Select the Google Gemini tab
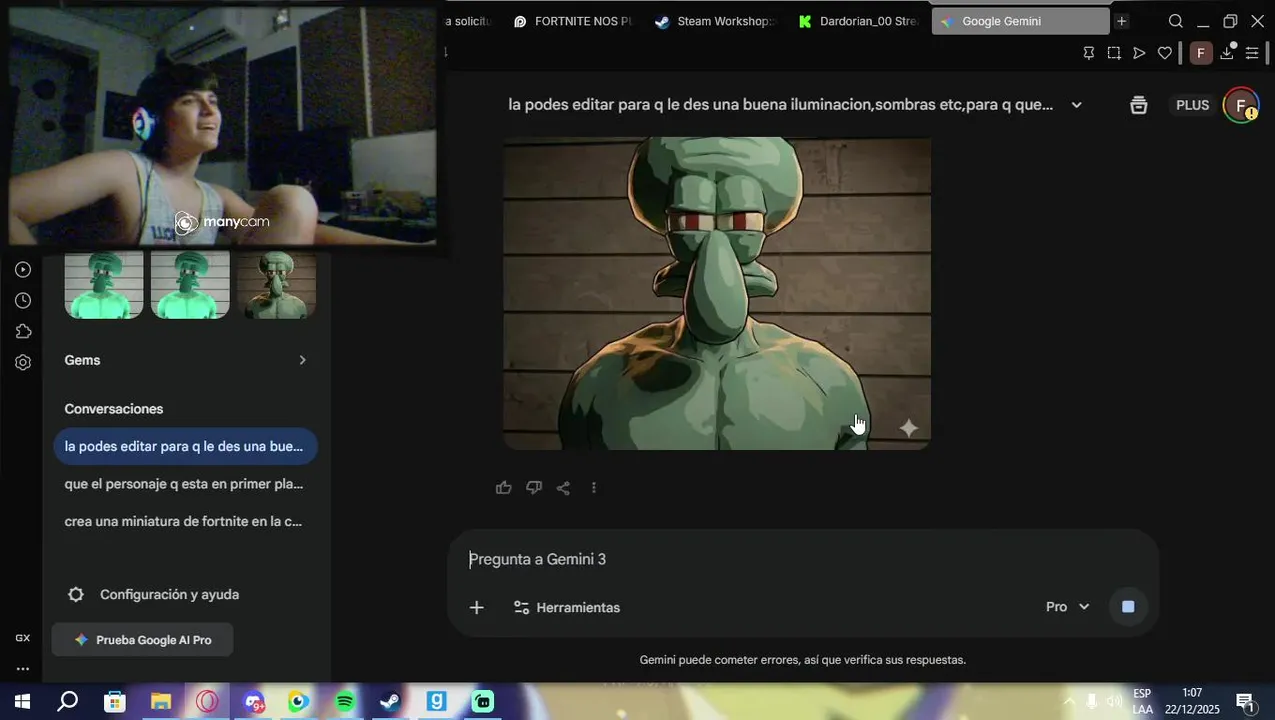 click(x=1020, y=21)
